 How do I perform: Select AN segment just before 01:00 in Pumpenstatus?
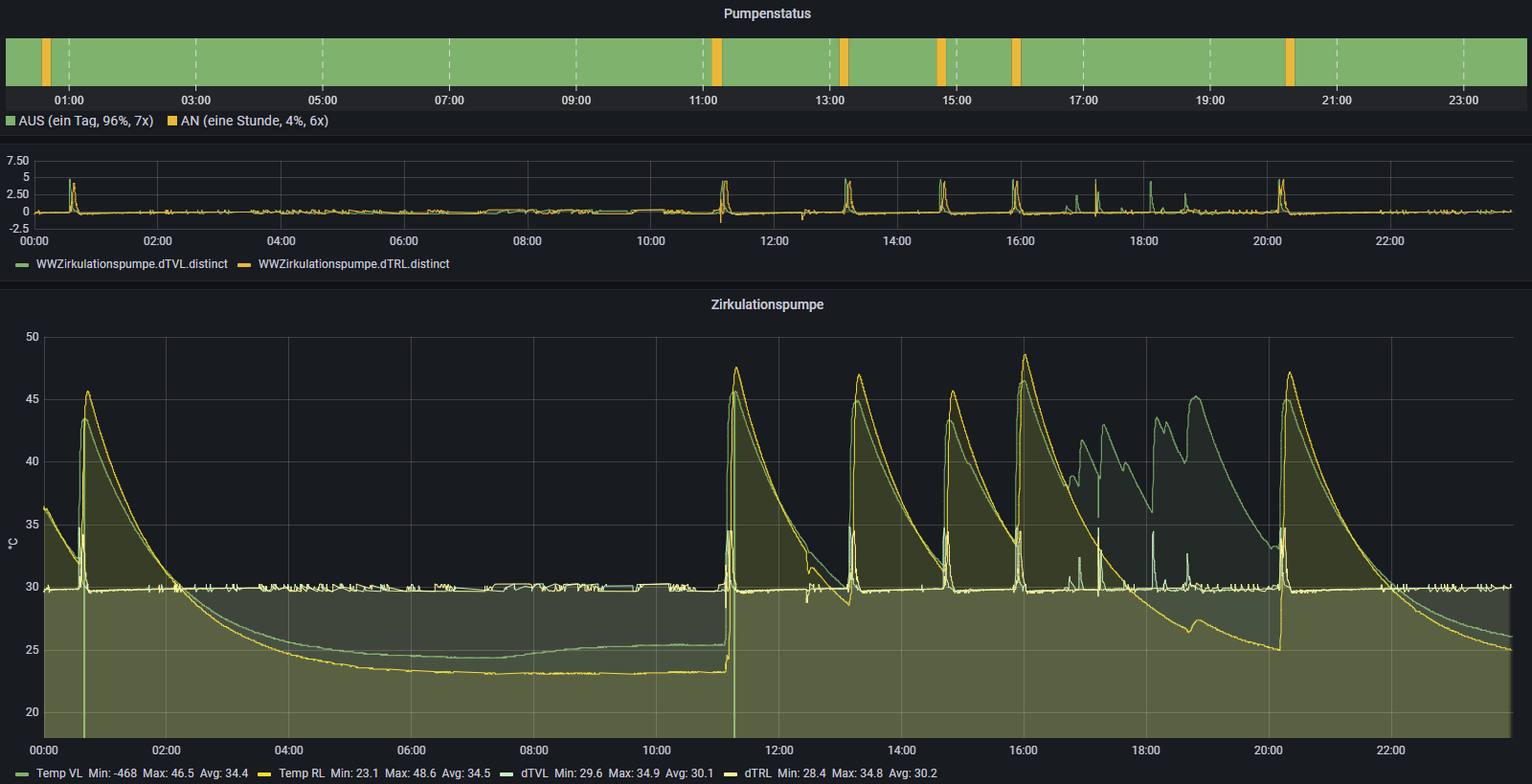tap(46, 62)
